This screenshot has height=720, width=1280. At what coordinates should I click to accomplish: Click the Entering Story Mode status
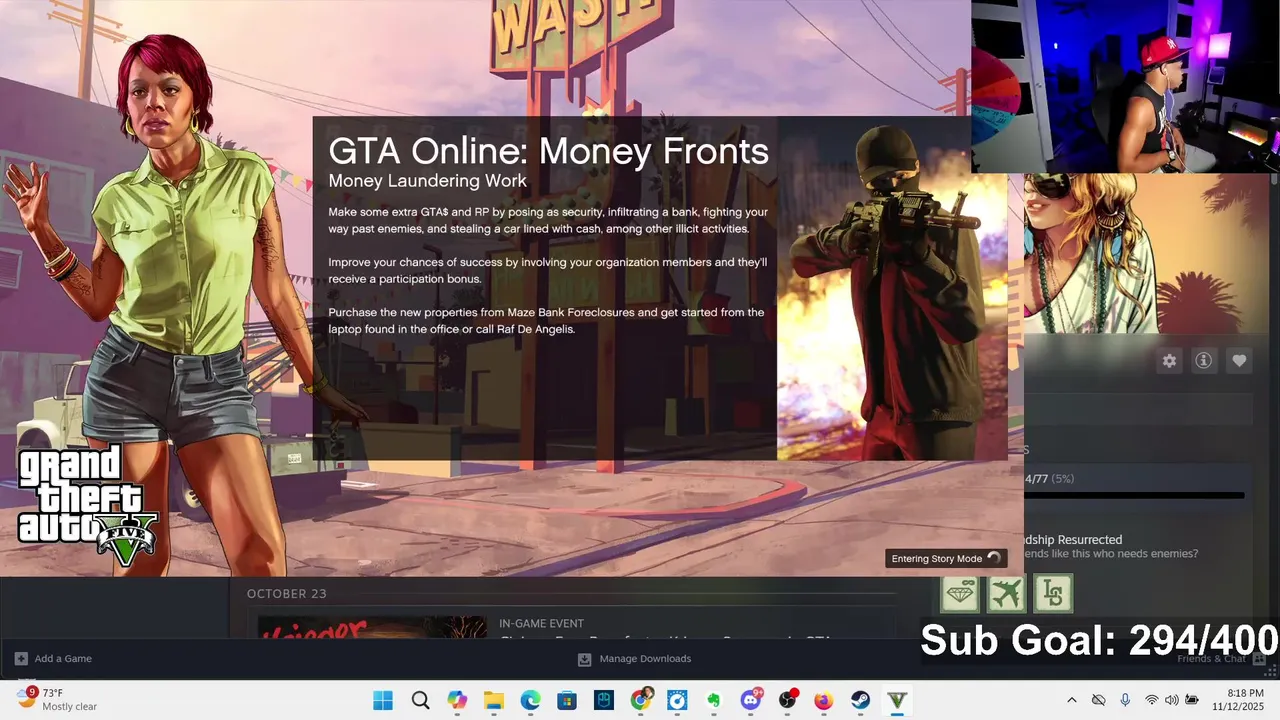tap(946, 559)
